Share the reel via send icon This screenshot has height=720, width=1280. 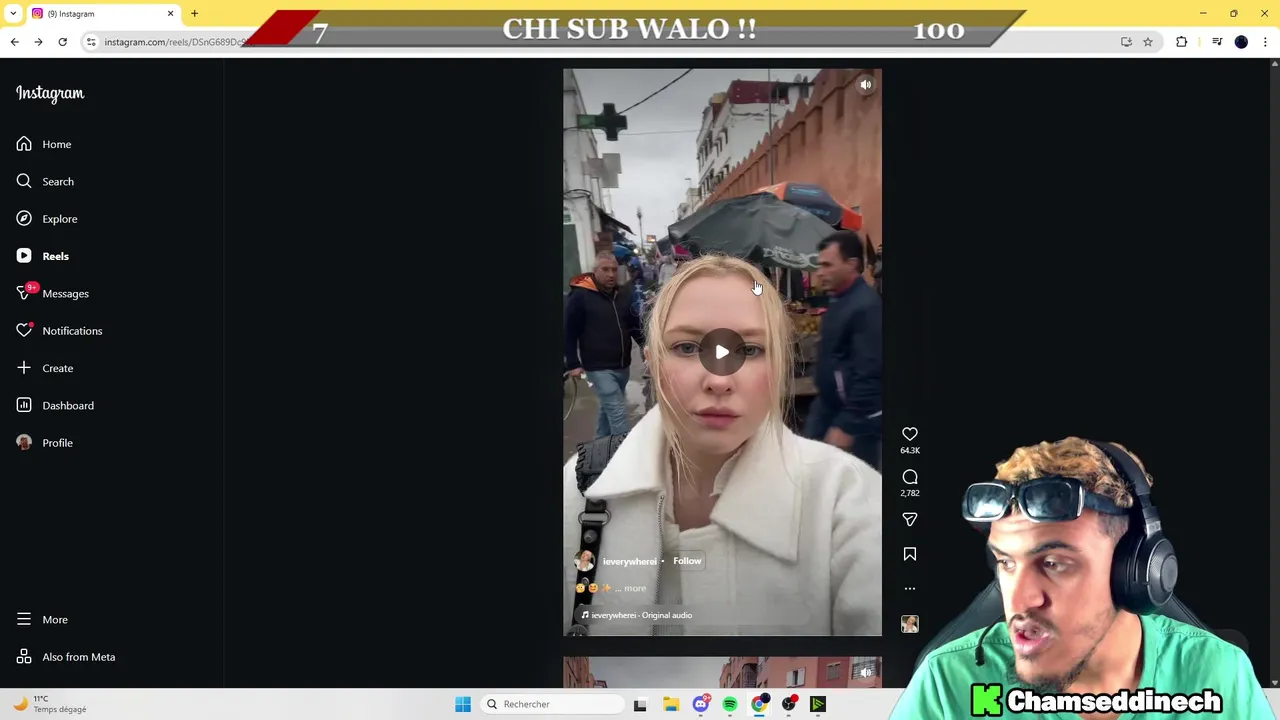910,520
